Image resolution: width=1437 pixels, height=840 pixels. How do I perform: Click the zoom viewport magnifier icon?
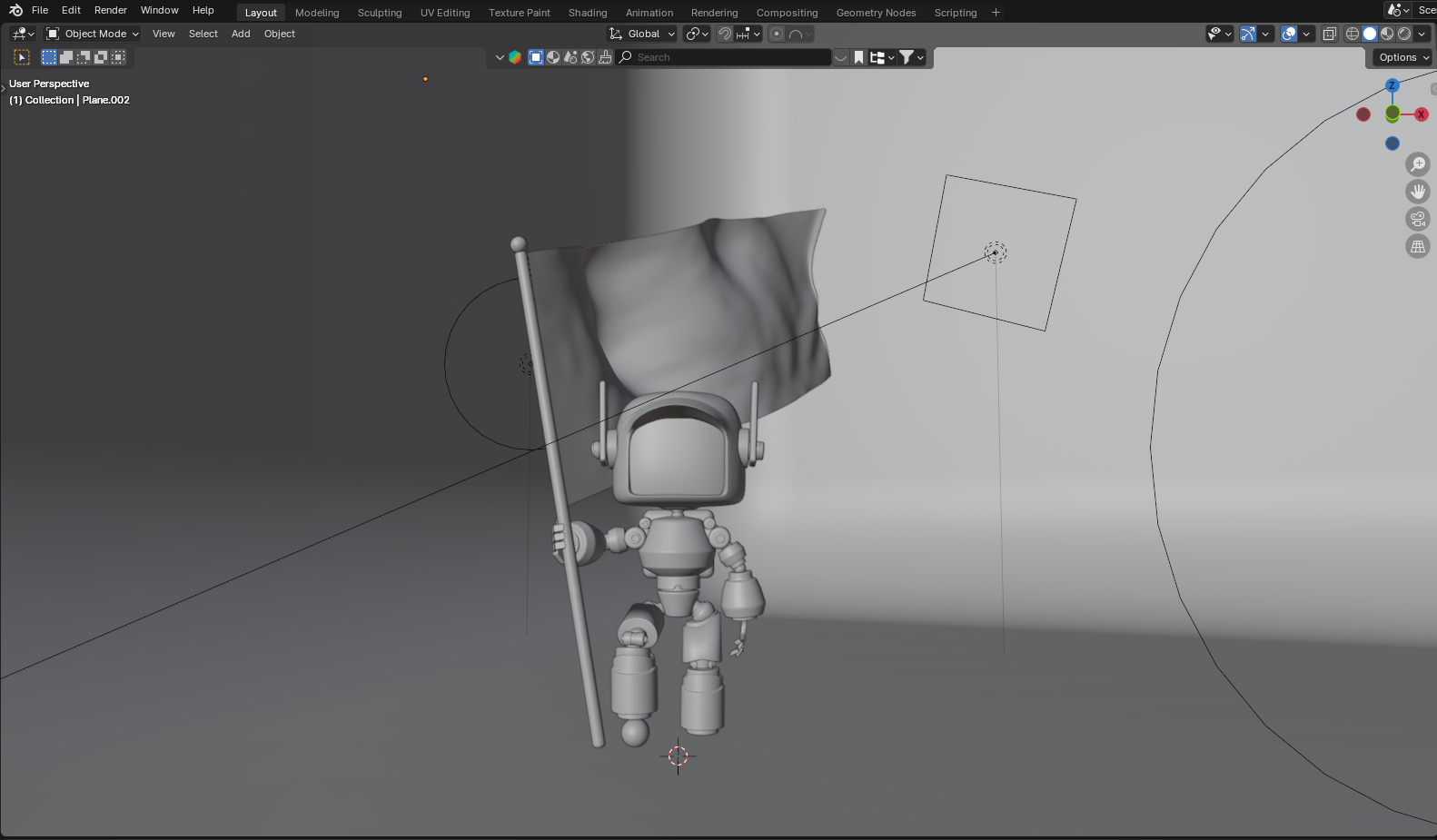1417,164
